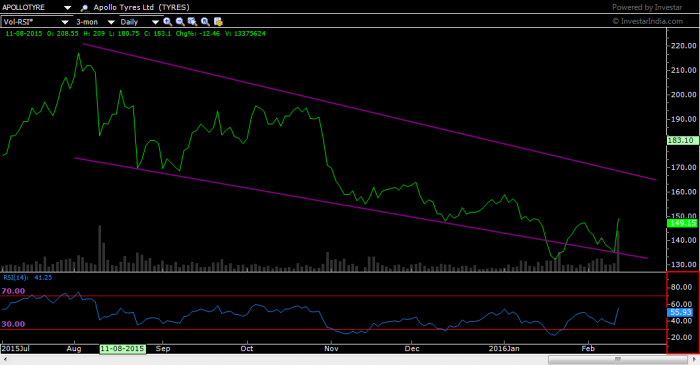
Task: Click the 30.00 RSI oversold label
Action: click(x=13, y=324)
